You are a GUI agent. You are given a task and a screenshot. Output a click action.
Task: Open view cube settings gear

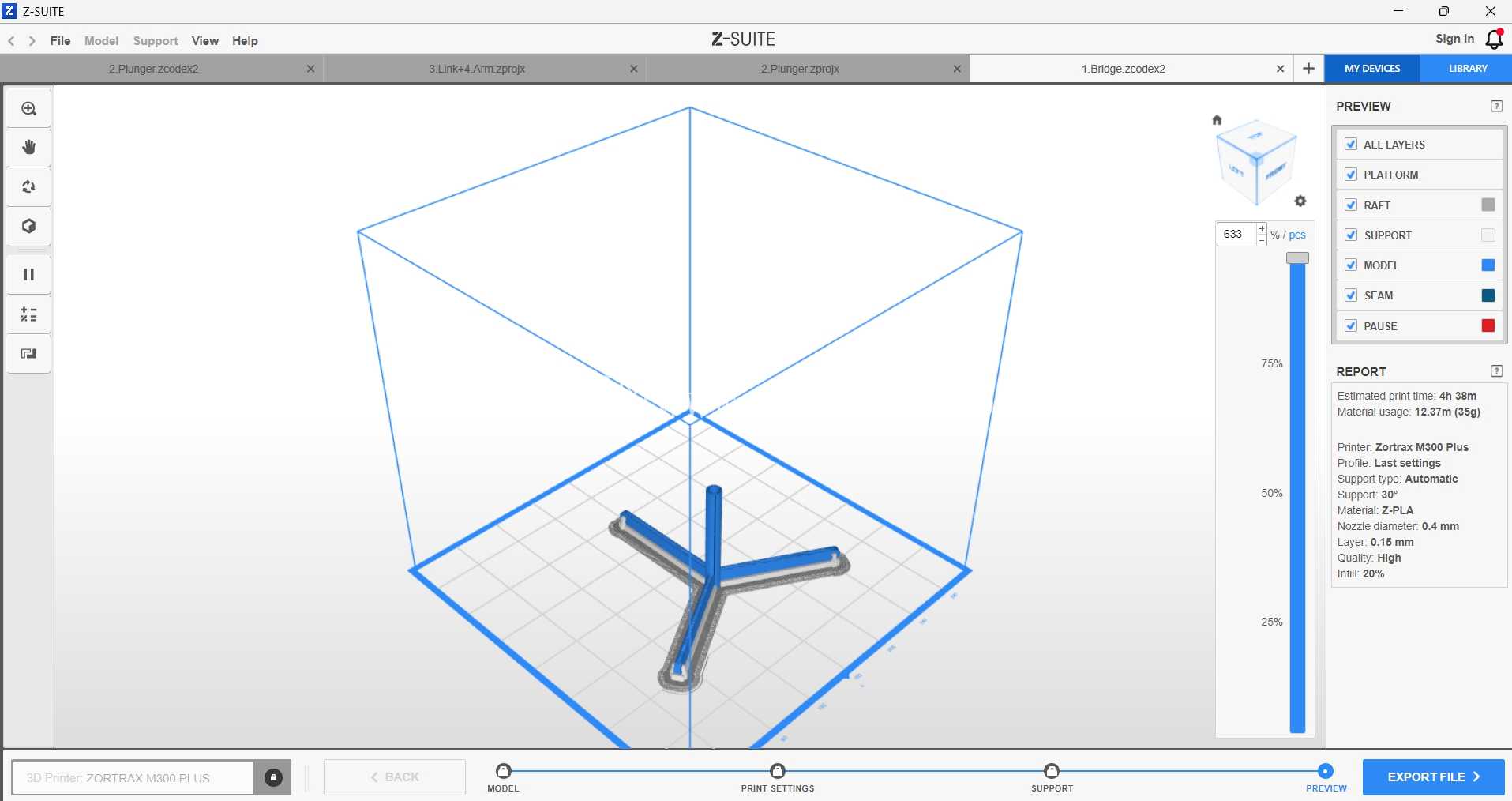pos(1300,201)
